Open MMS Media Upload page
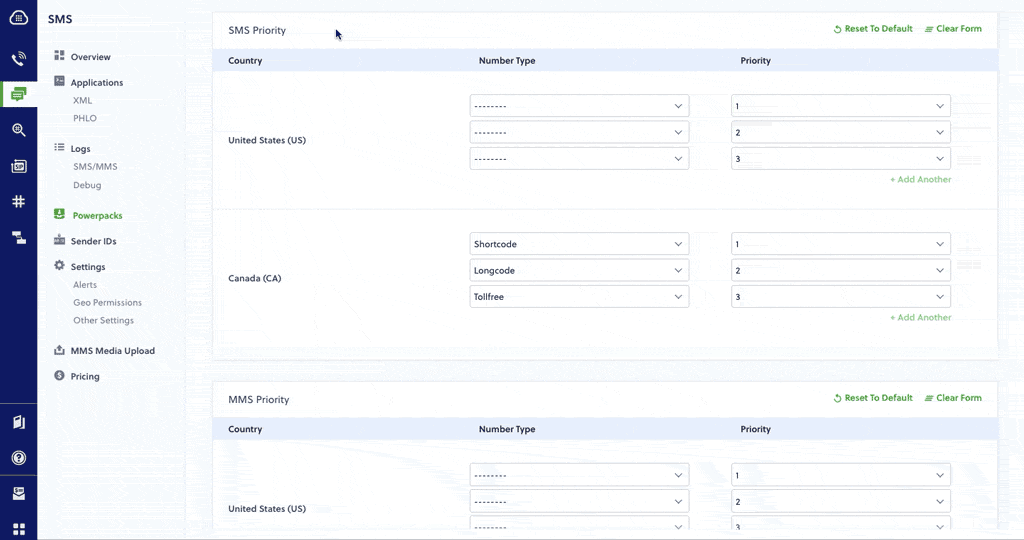The height and width of the screenshot is (540, 1024). point(112,351)
